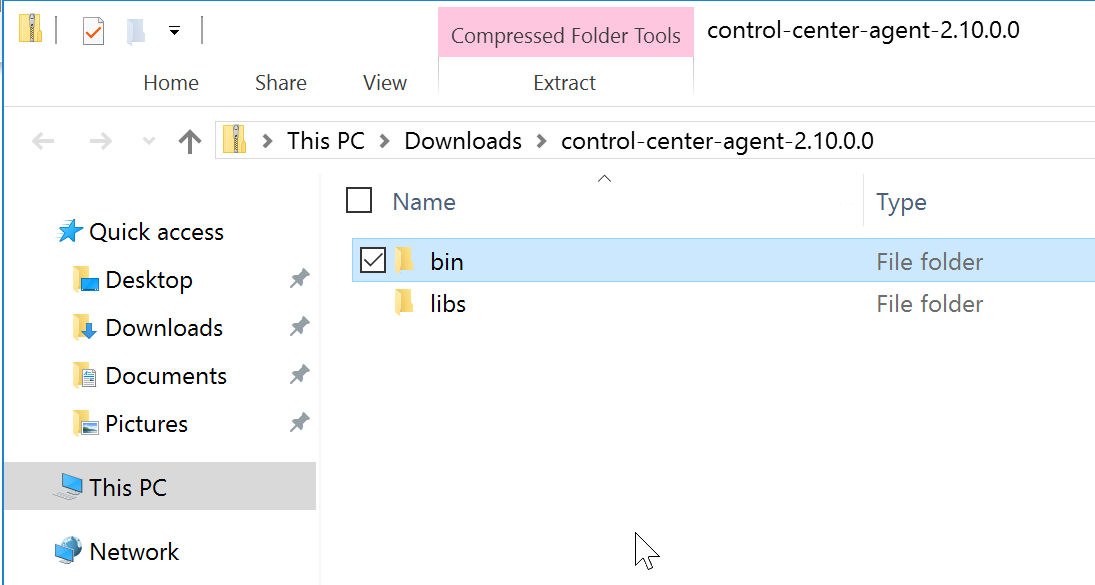Screen dimensions: 1095x585
Task: Click the Name column header to reverse sorting
Action: tap(422, 201)
